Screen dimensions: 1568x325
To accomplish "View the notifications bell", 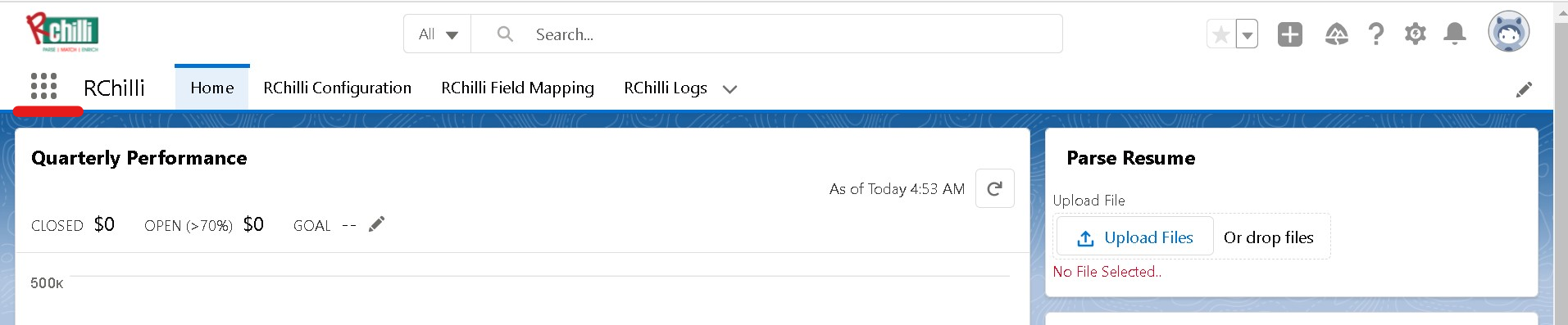I will point(1455,34).
